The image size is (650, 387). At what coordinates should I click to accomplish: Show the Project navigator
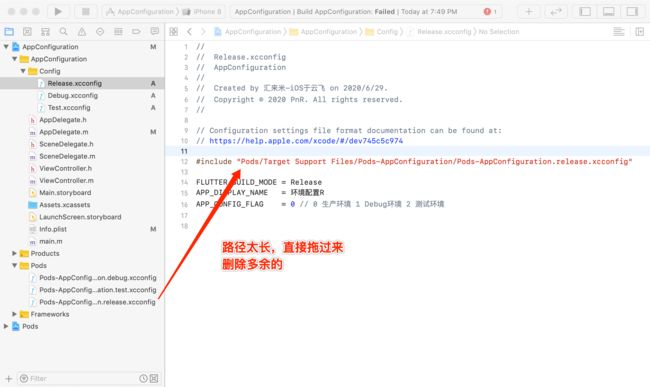pyautogui.click(x=9, y=31)
